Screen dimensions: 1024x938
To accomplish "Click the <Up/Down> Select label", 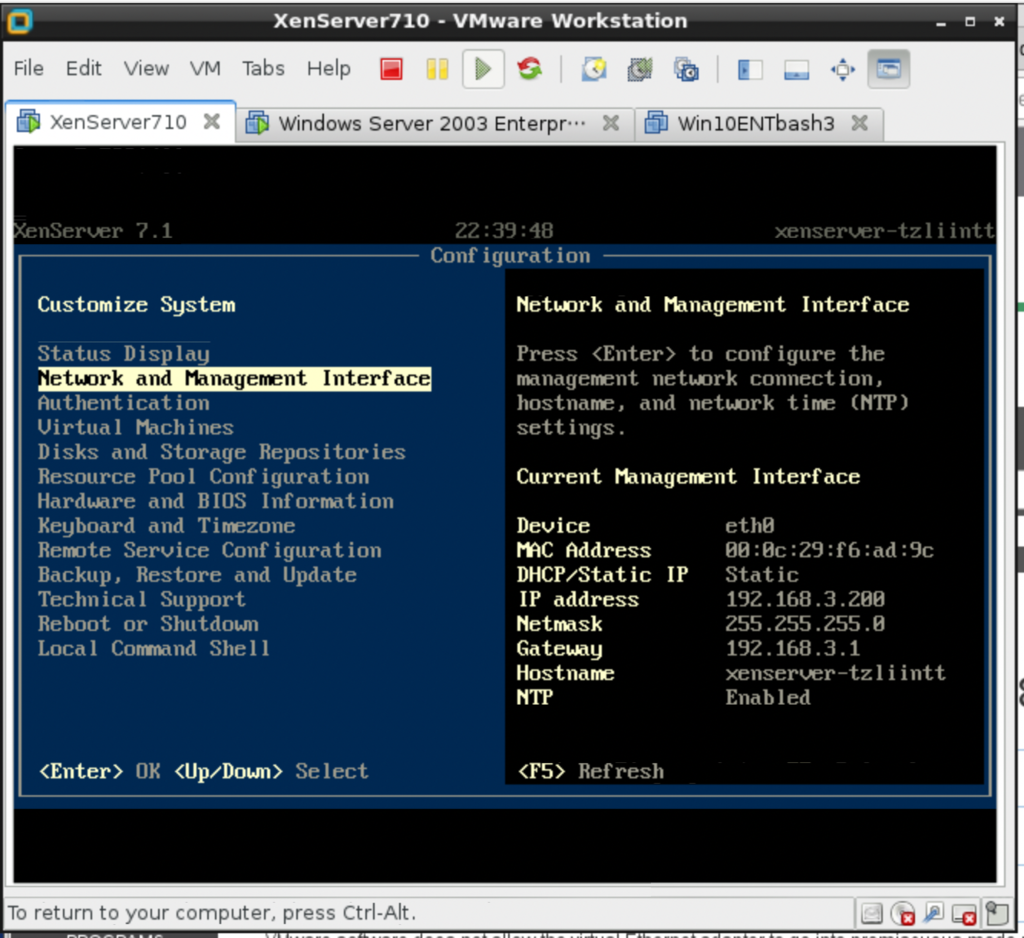I will [x=271, y=771].
